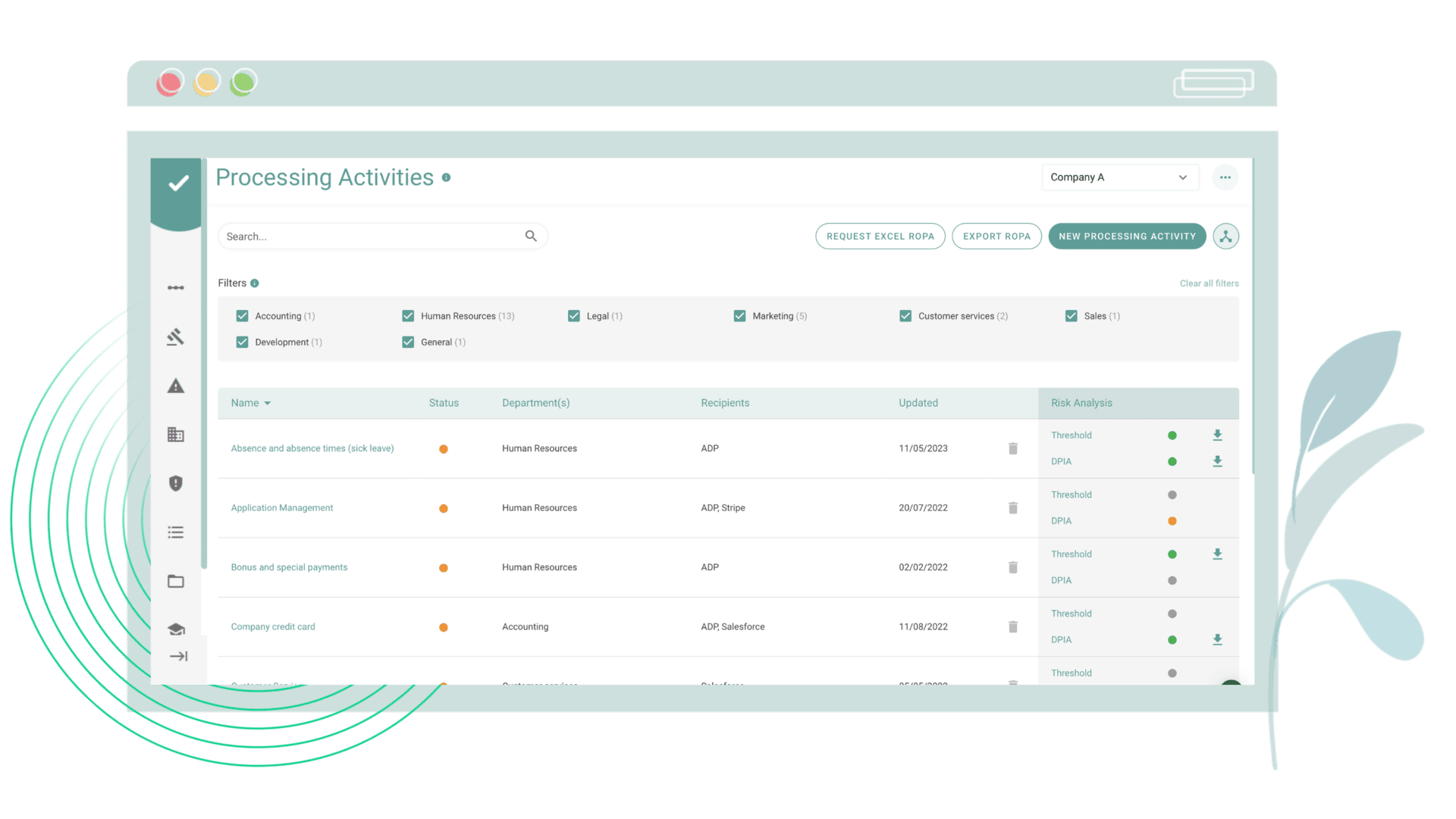Open the warning triangle sidebar icon
Viewport: 1456px width, 819px height.
click(x=176, y=386)
